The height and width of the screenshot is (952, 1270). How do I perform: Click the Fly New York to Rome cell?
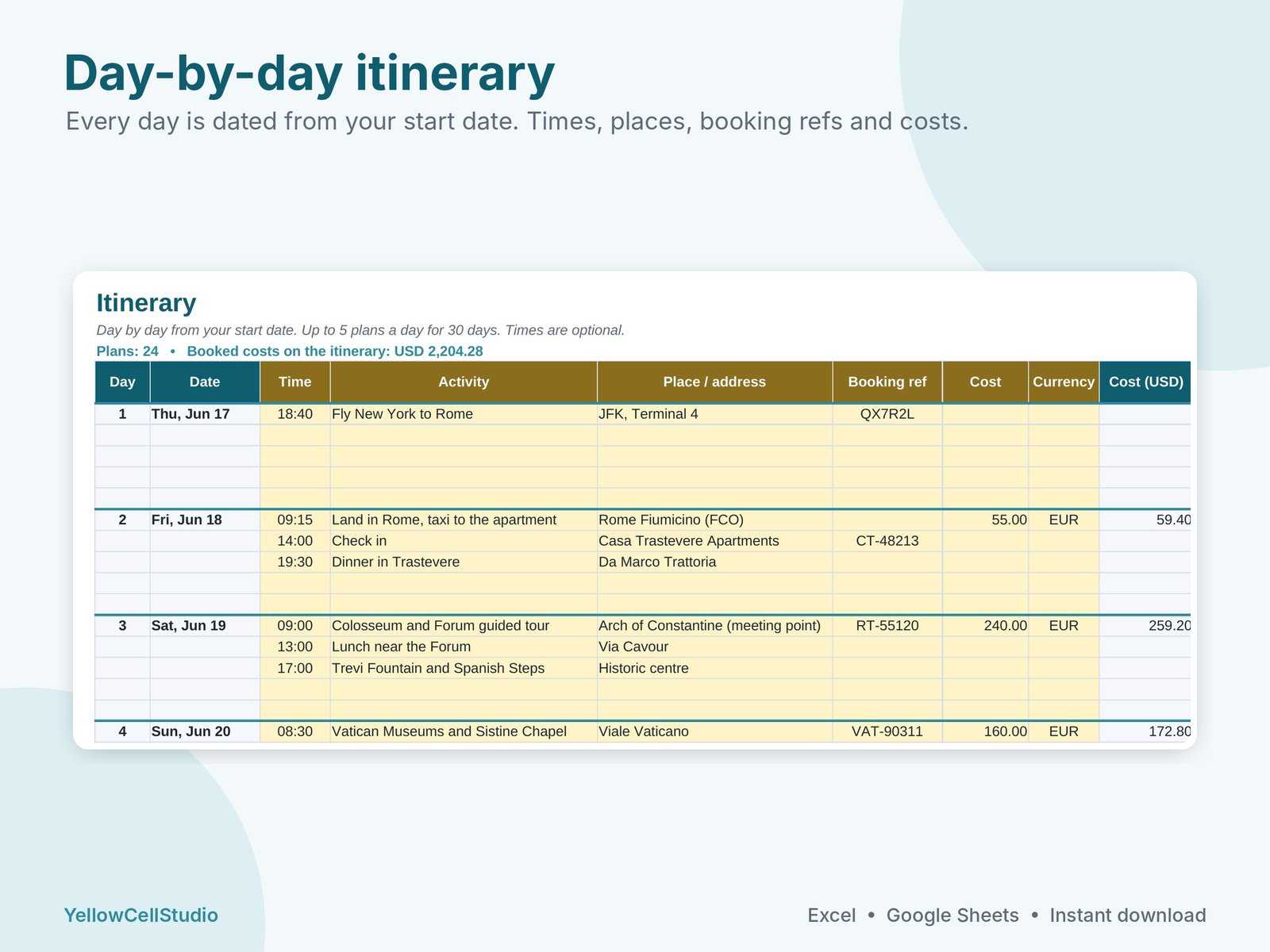point(464,414)
